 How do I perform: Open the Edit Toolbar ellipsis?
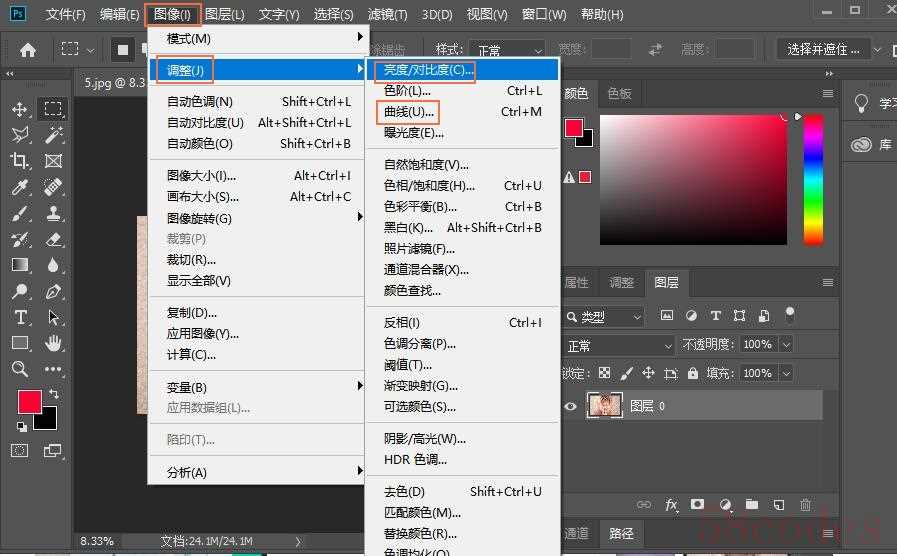[x=53, y=369]
